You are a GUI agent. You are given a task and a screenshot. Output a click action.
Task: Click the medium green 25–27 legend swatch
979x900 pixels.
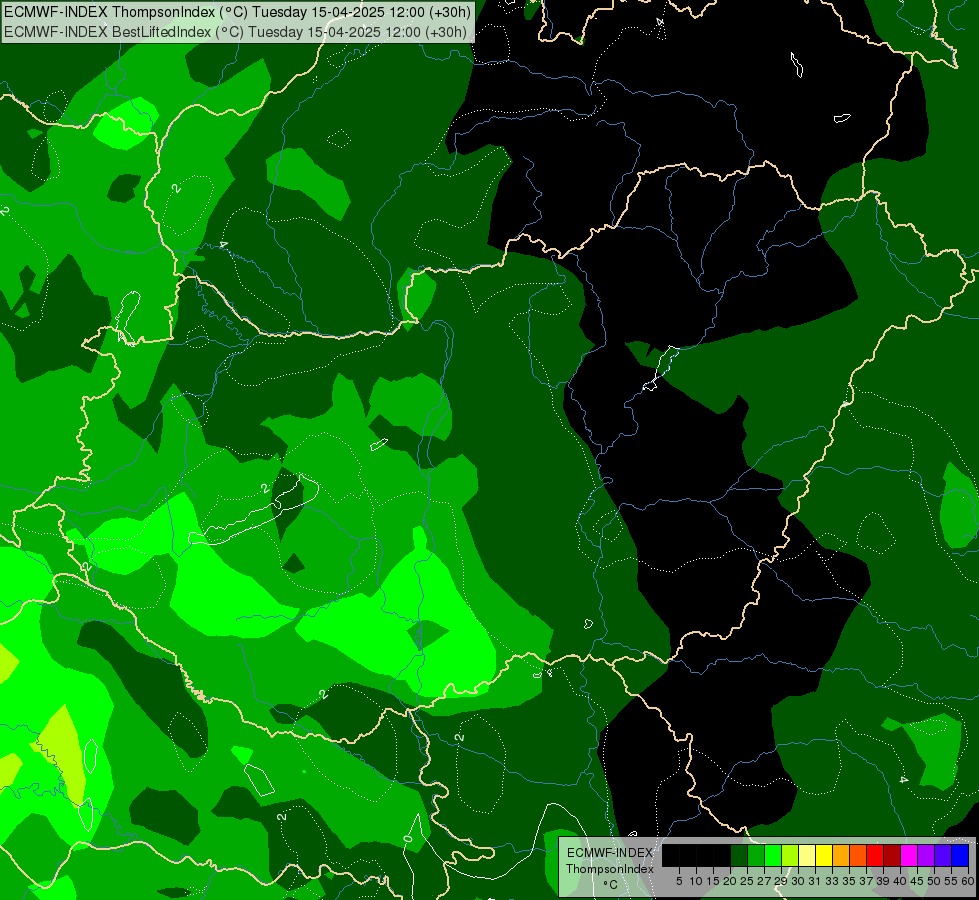[756, 855]
